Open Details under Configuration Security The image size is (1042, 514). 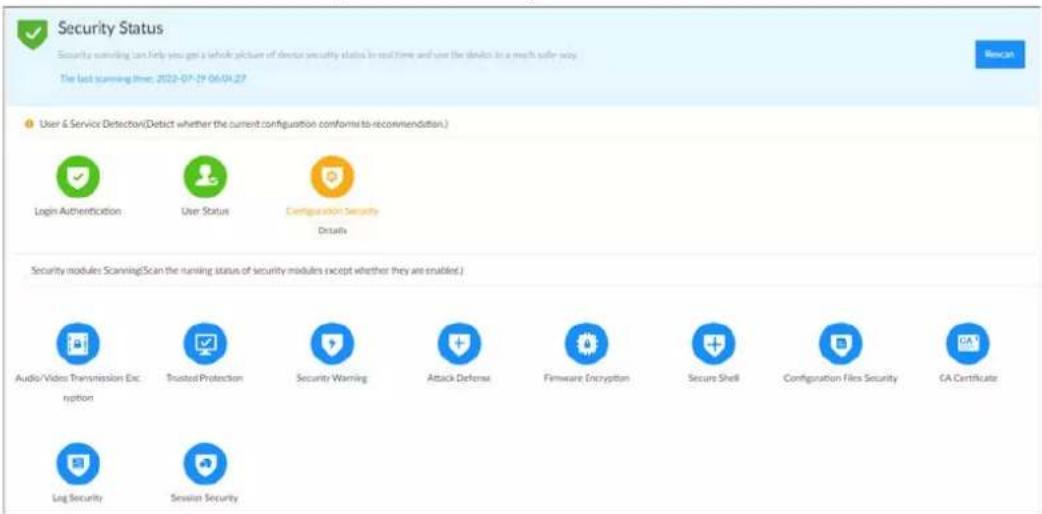[x=332, y=231]
